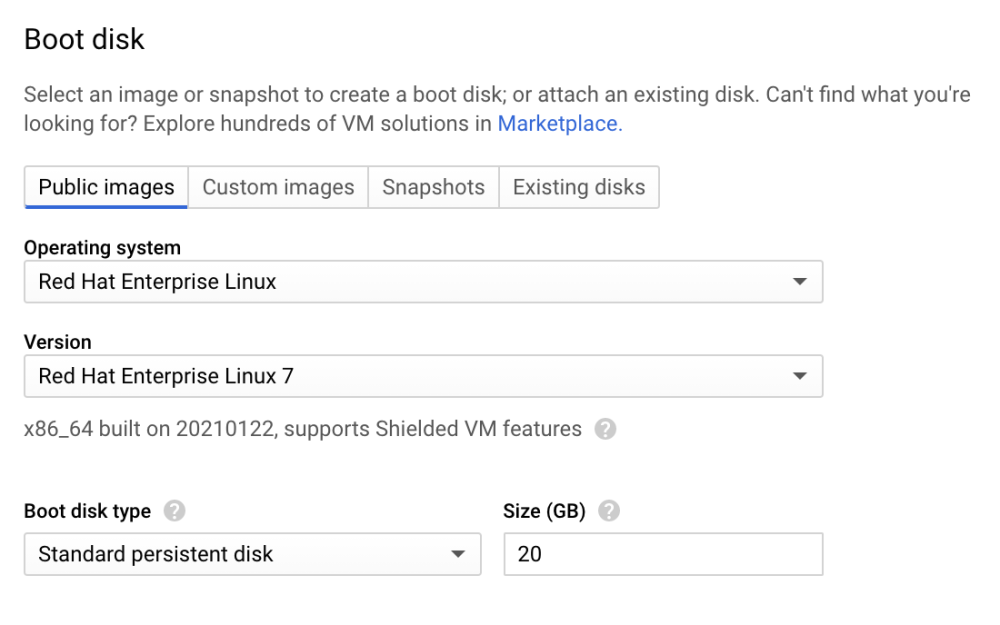Follow the Marketplace link
This screenshot has width=1000, height=625.
[x=559, y=124]
